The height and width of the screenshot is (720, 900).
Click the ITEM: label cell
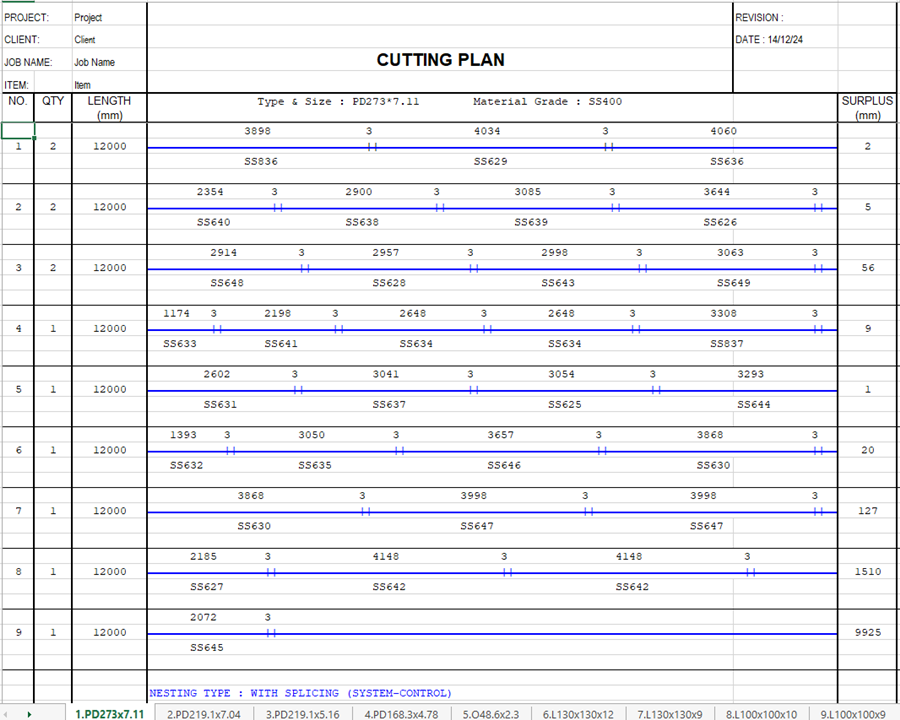tap(16, 85)
